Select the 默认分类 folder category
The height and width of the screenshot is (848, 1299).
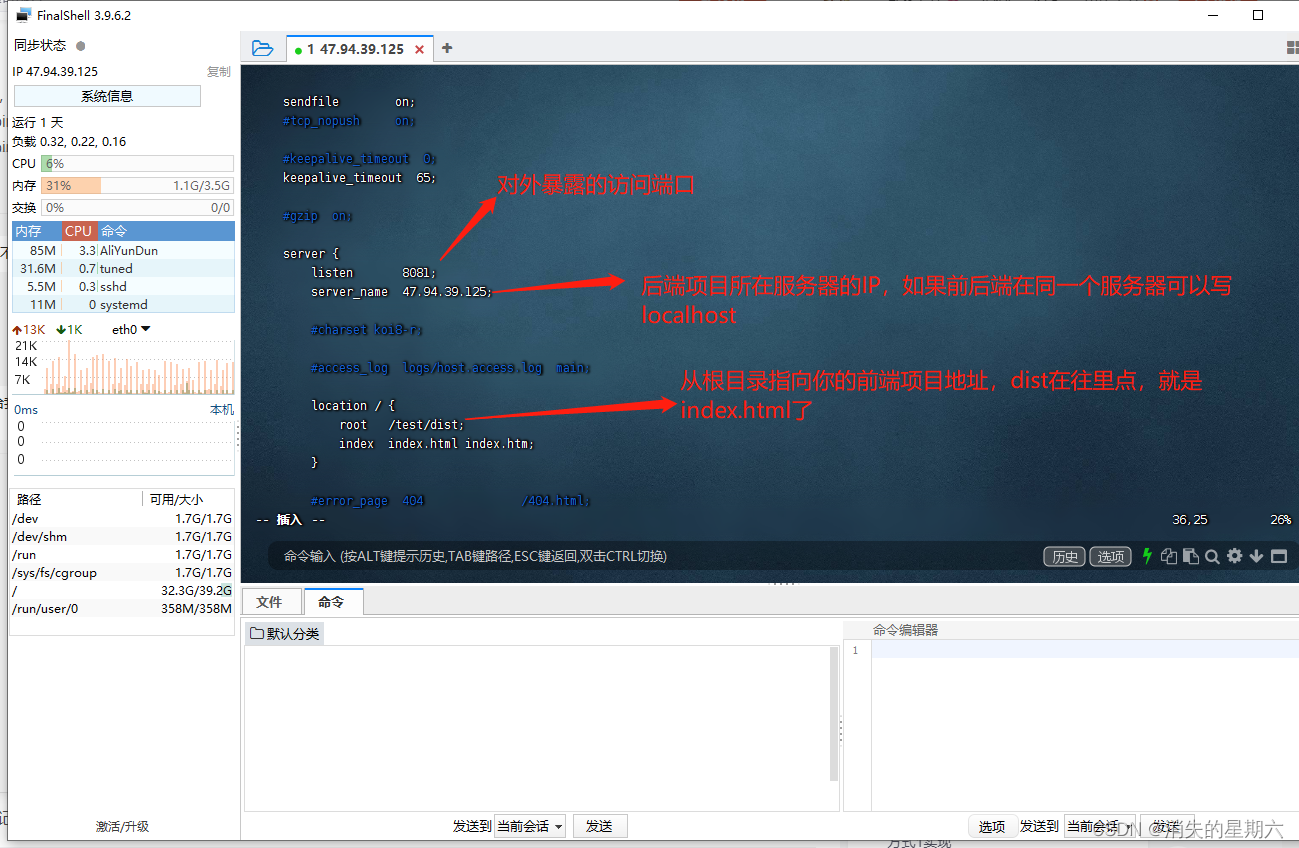(x=286, y=634)
